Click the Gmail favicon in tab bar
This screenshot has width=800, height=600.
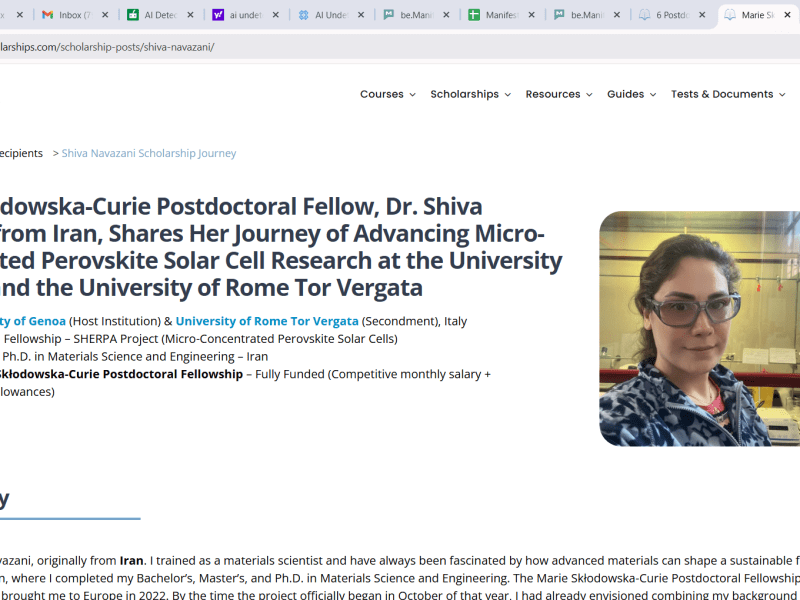pos(47,15)
